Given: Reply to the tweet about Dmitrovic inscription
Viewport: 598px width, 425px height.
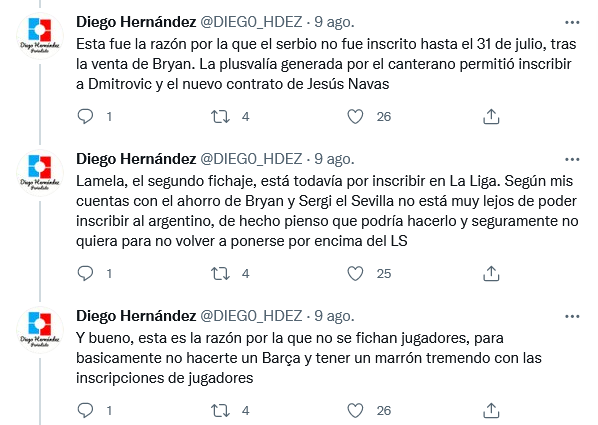Looking at the screenshot, I should click(x=85, y=116).
